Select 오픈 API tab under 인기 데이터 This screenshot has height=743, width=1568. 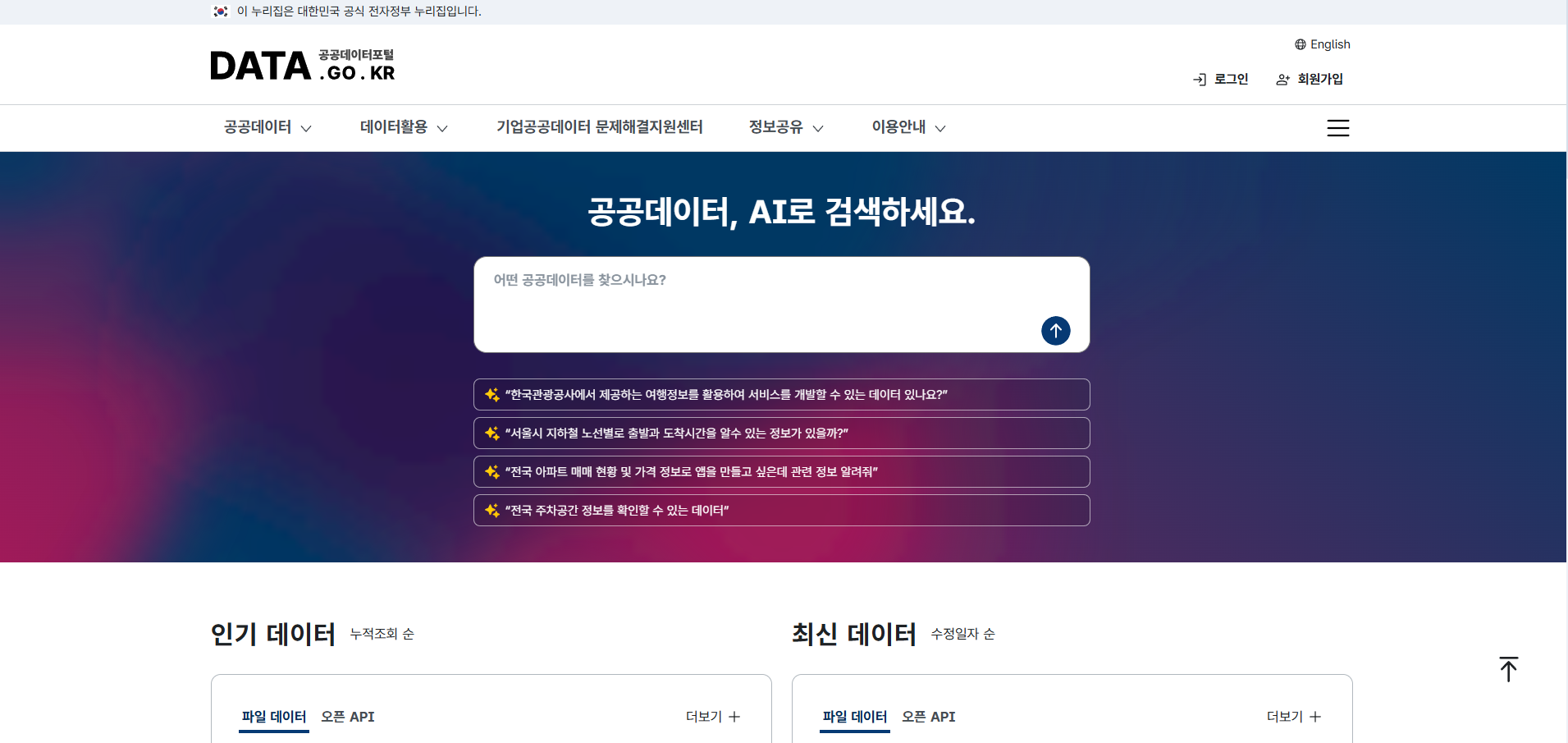pos(348,717)
